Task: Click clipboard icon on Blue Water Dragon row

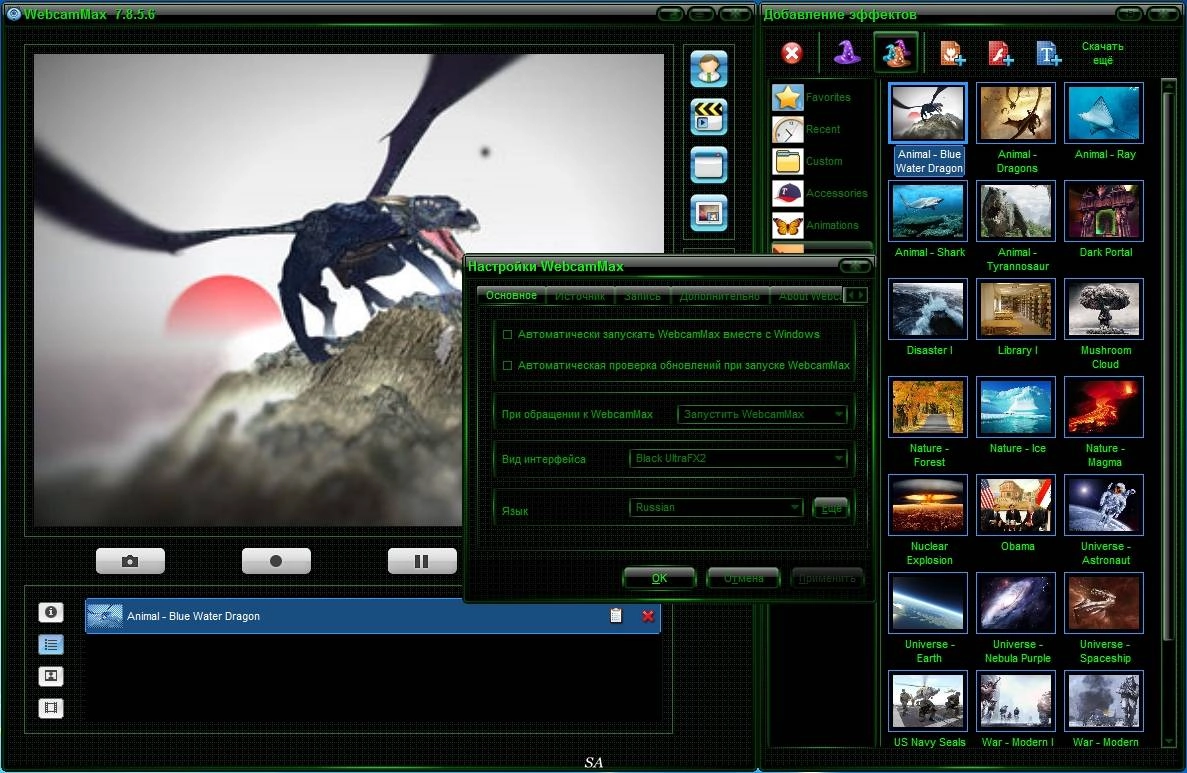Action: point(615,616)
